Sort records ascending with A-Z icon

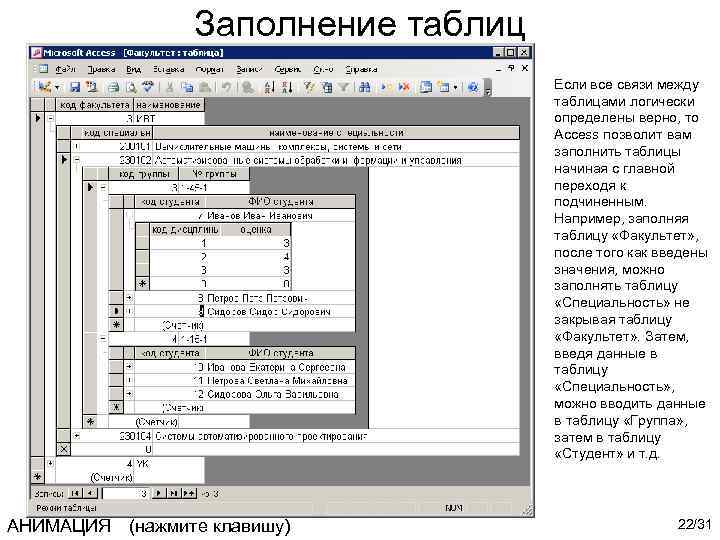(x=270, y=87)
